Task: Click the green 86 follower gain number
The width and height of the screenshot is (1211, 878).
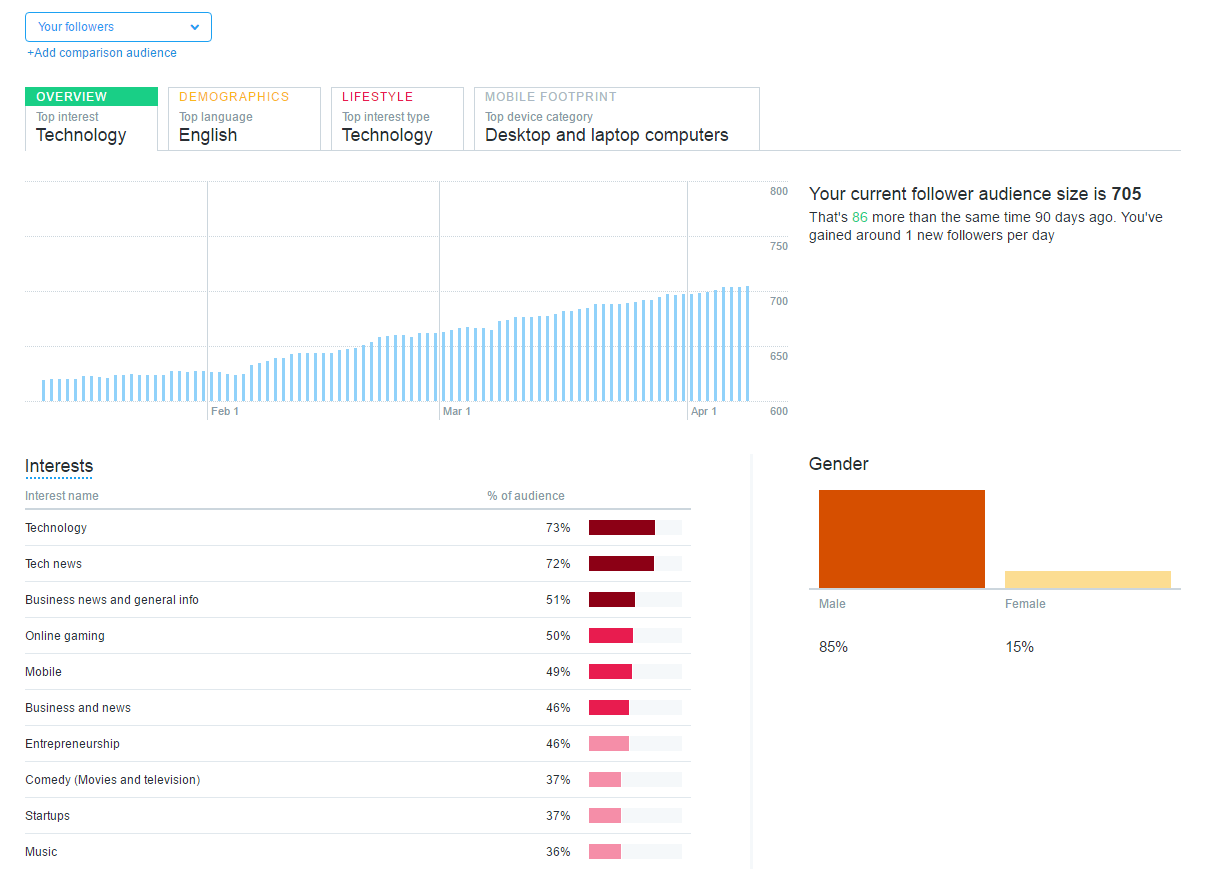Action: (860, 217)
